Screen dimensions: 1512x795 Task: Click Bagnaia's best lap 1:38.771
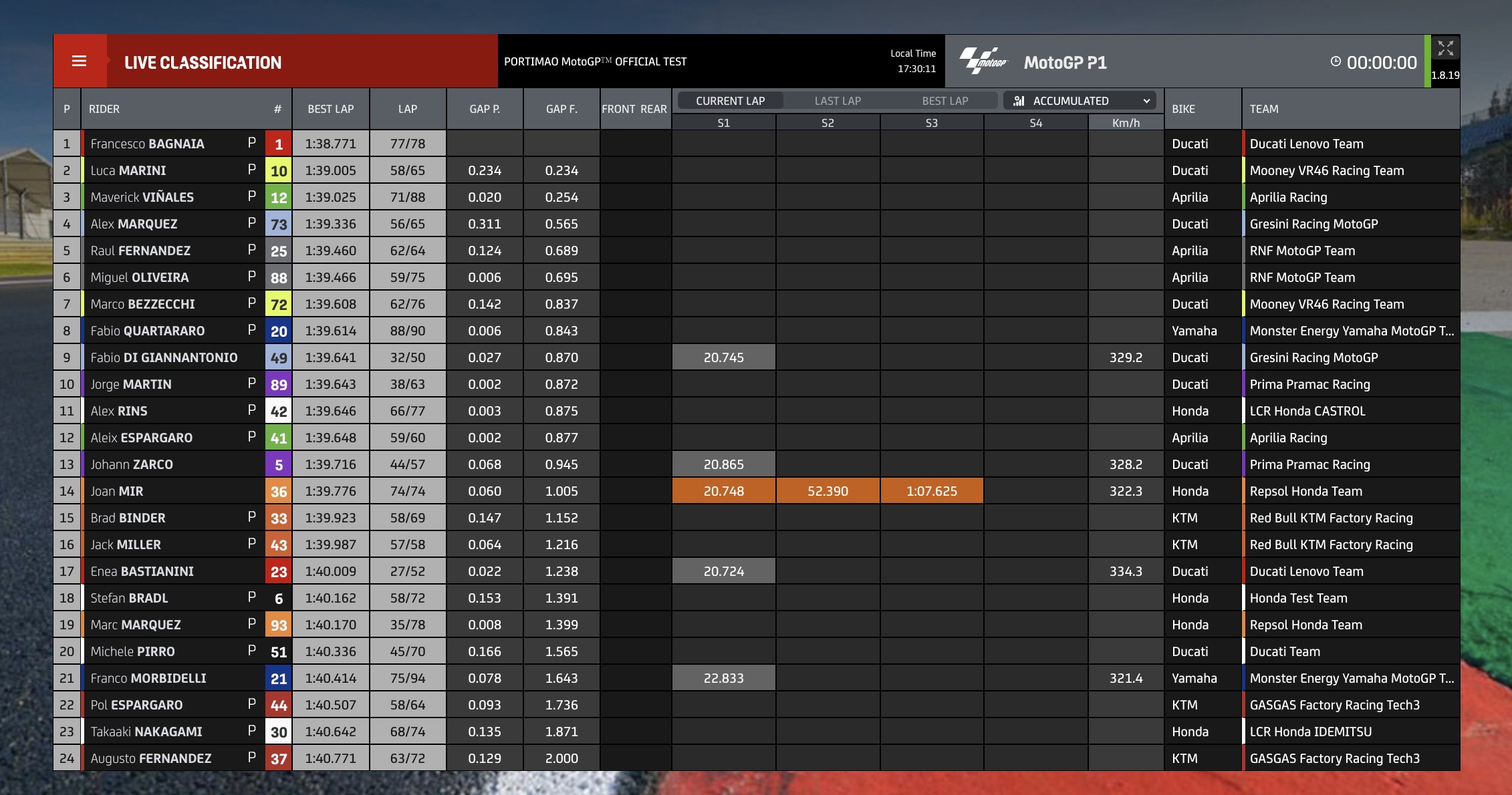(x=331, y=144)
